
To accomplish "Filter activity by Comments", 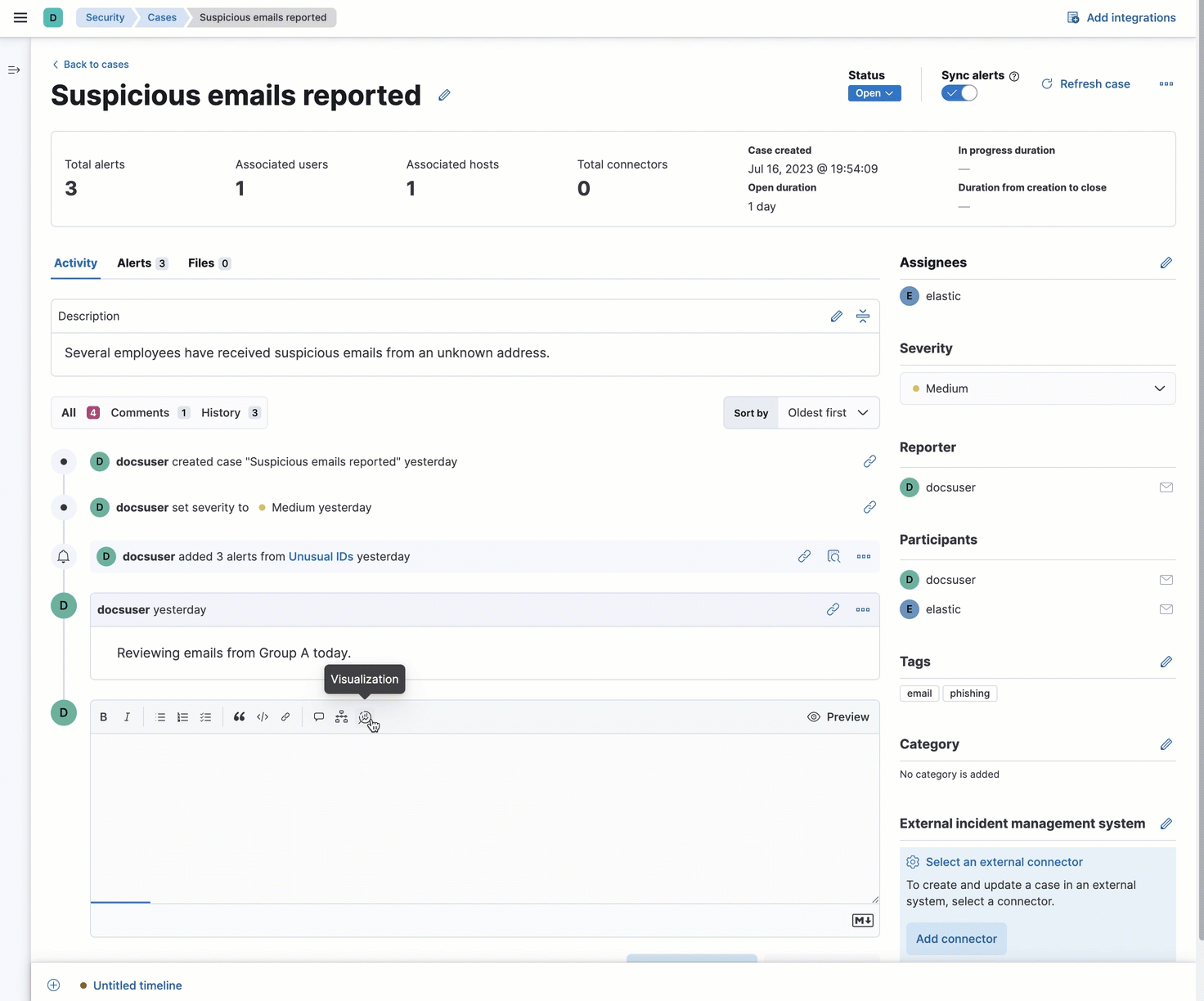I will (x=139, y=412).
